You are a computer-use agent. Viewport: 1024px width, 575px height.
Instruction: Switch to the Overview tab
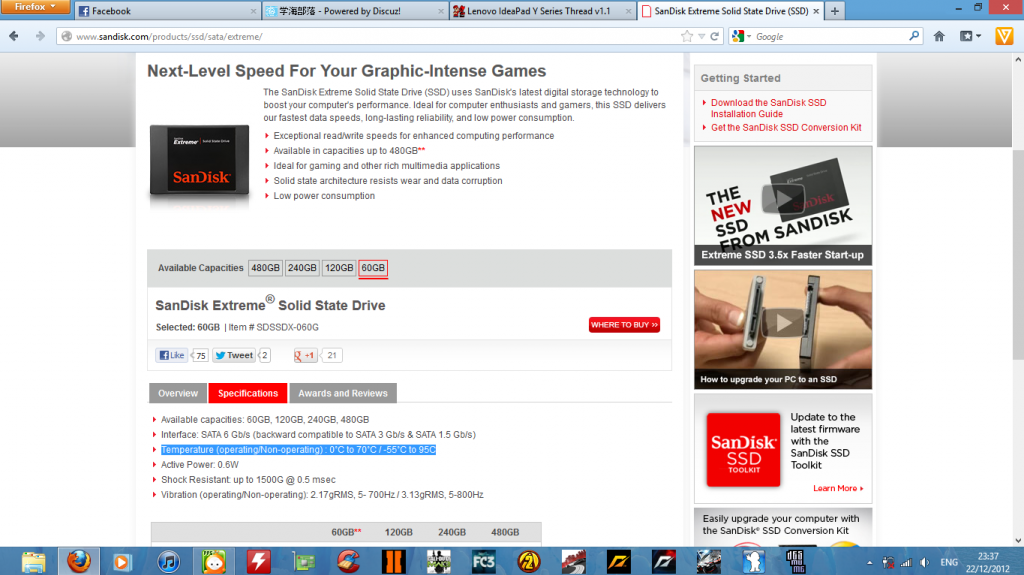178,393
